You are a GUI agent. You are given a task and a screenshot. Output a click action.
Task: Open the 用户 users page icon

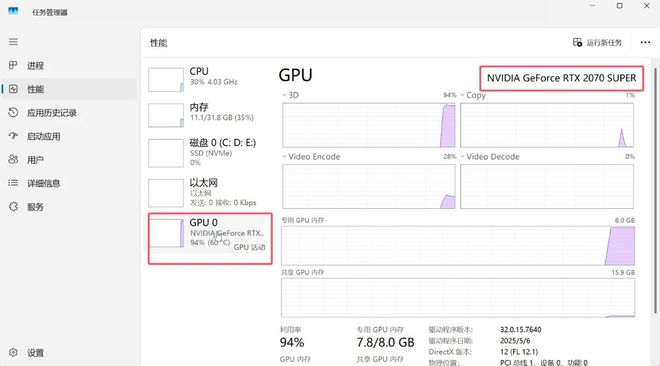click(13, 159)
